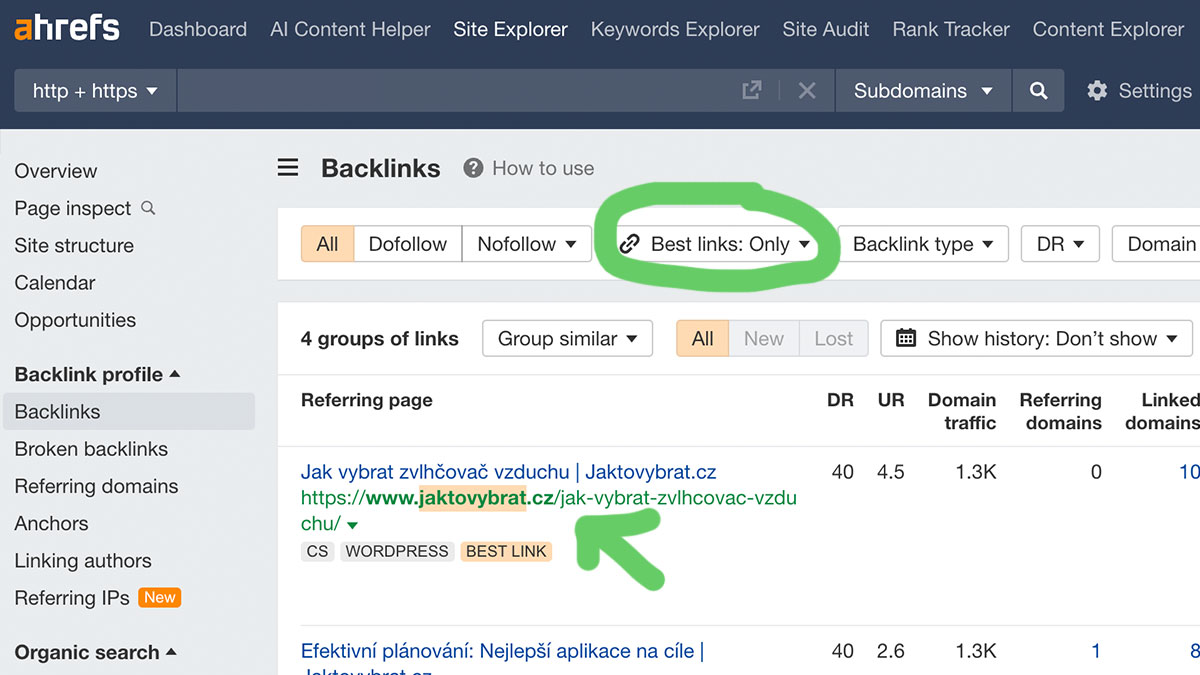This screenshot has height=675, width=1200.
Task: Sort by Domain traffic column header
Action: (962, 411)
